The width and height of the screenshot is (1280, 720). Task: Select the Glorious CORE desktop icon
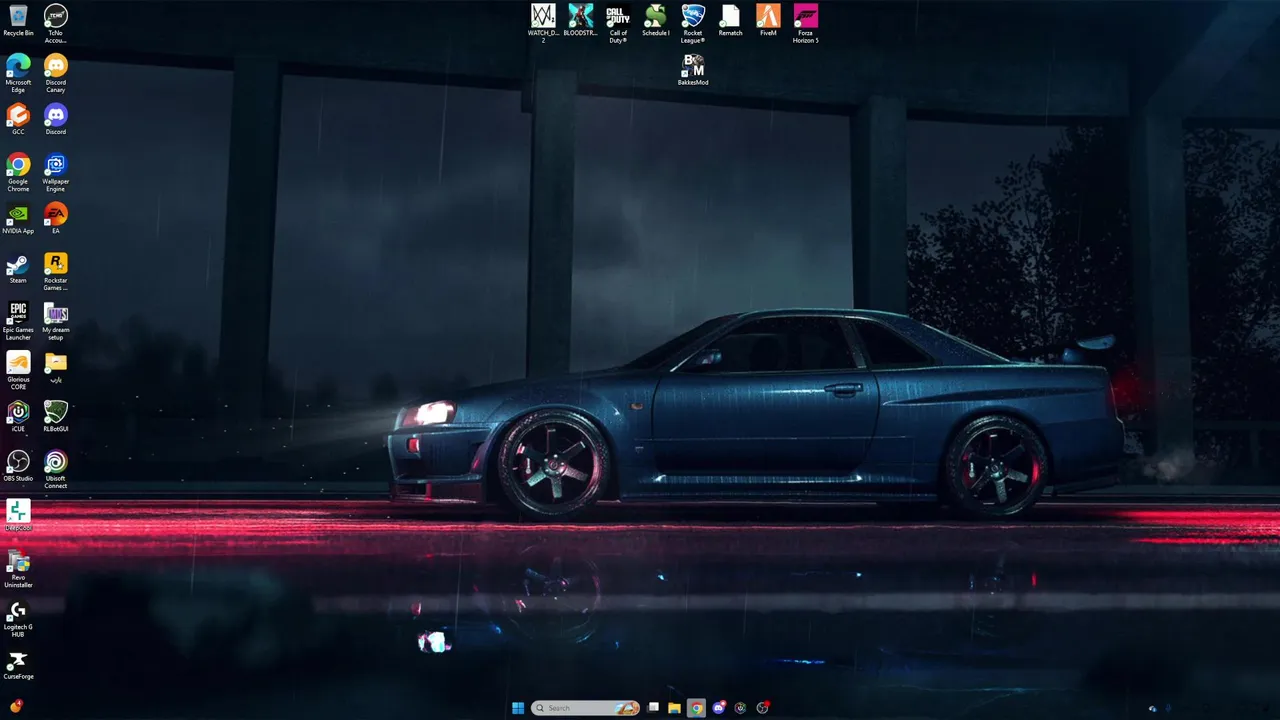click(x=18, y=370)
